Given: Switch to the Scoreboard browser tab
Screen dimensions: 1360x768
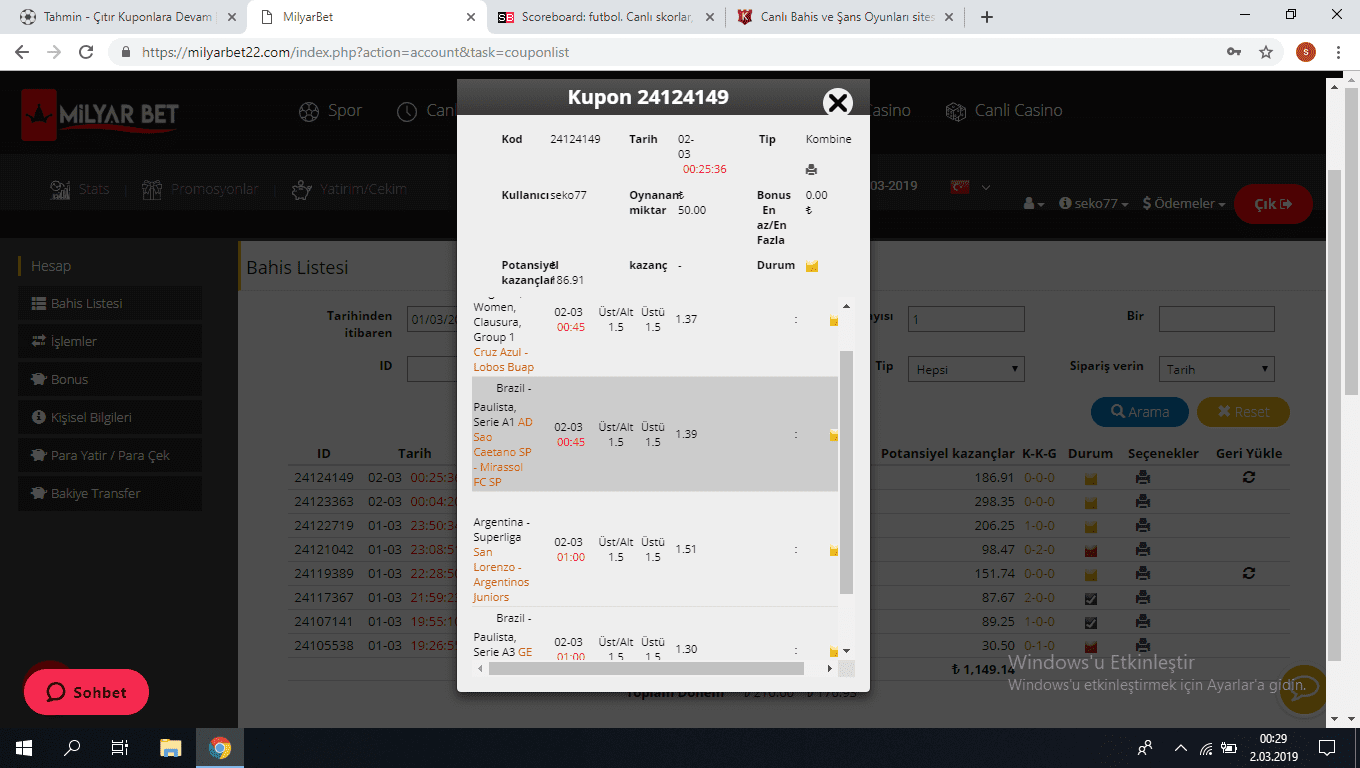Looking at the screenshot, I should [x=606, y=17].
